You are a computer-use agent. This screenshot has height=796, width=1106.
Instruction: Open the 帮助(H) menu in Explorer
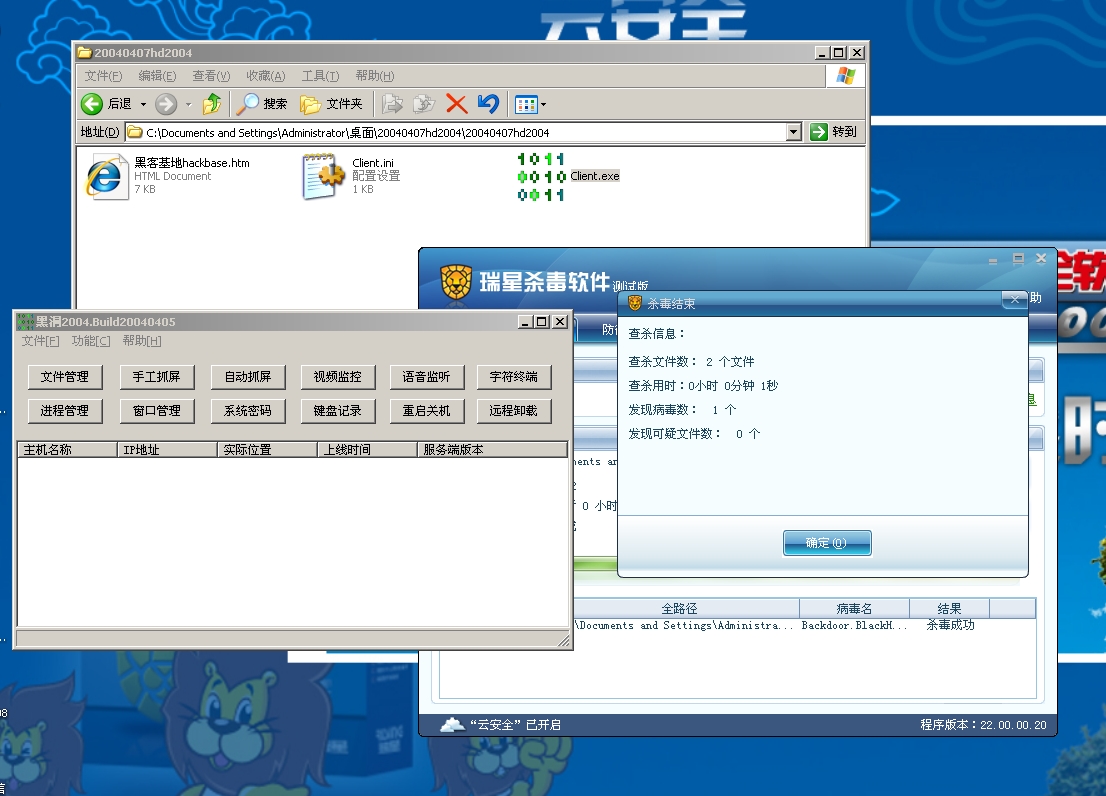375,75
